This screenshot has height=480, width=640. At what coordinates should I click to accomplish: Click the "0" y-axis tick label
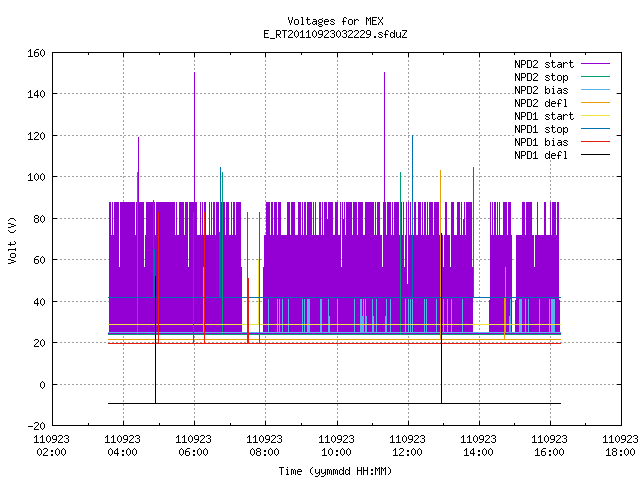pos(42,384)
